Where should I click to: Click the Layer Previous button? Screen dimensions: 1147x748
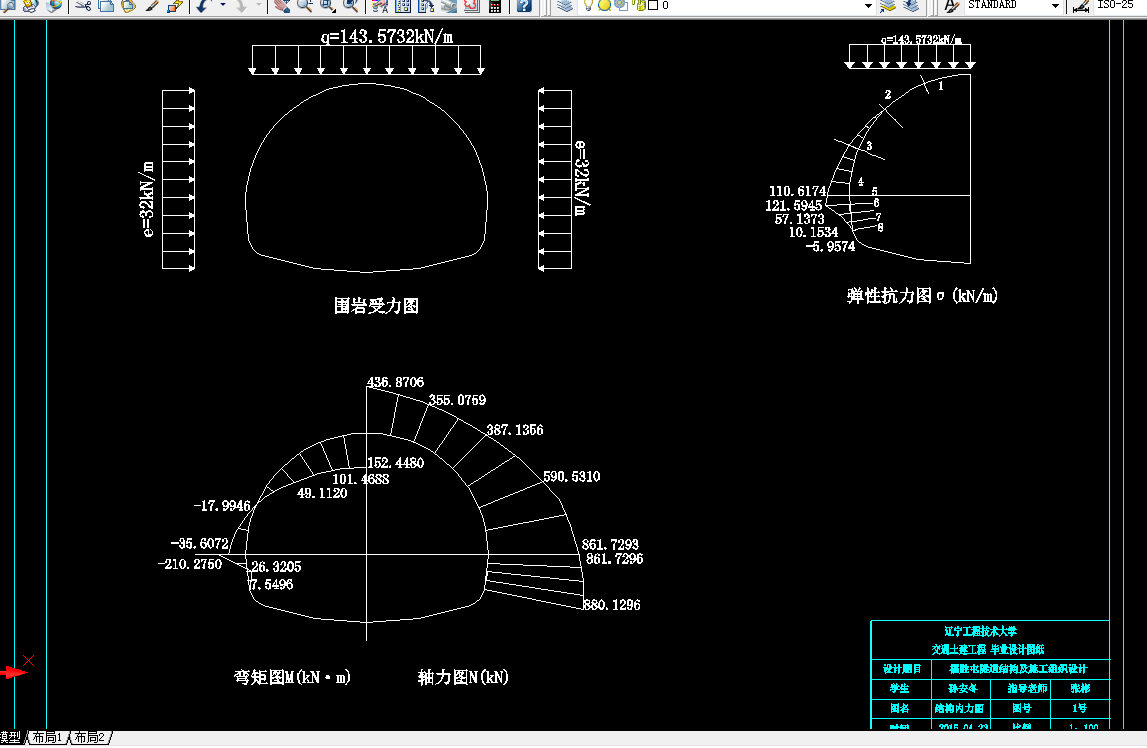point(911,6)
